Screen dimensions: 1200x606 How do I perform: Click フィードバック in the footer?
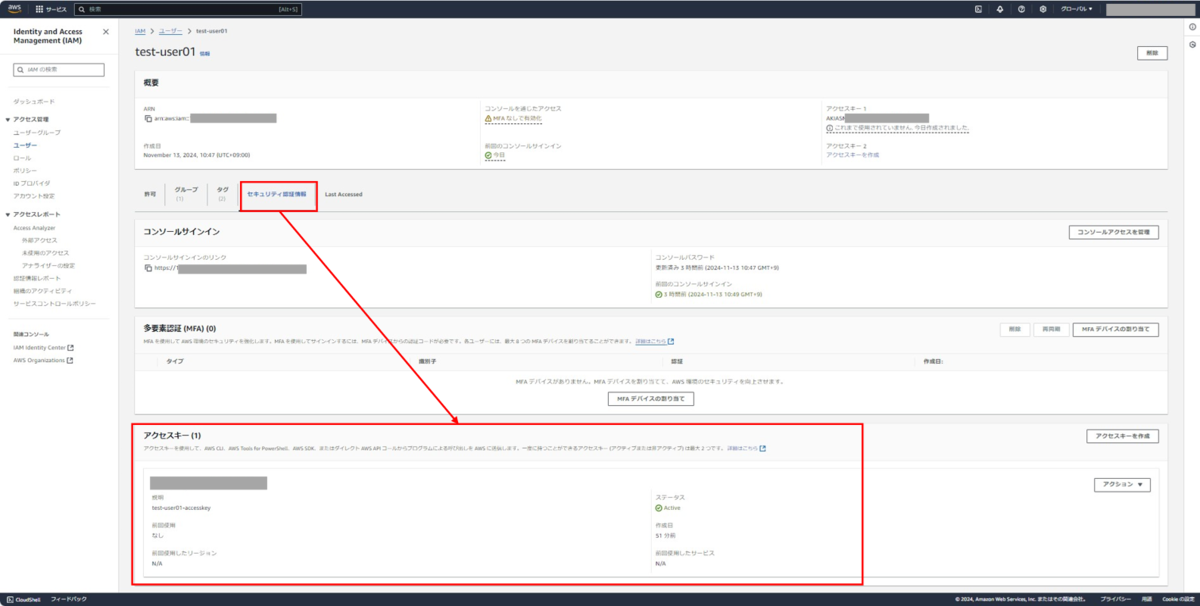[x=69, y=599]
